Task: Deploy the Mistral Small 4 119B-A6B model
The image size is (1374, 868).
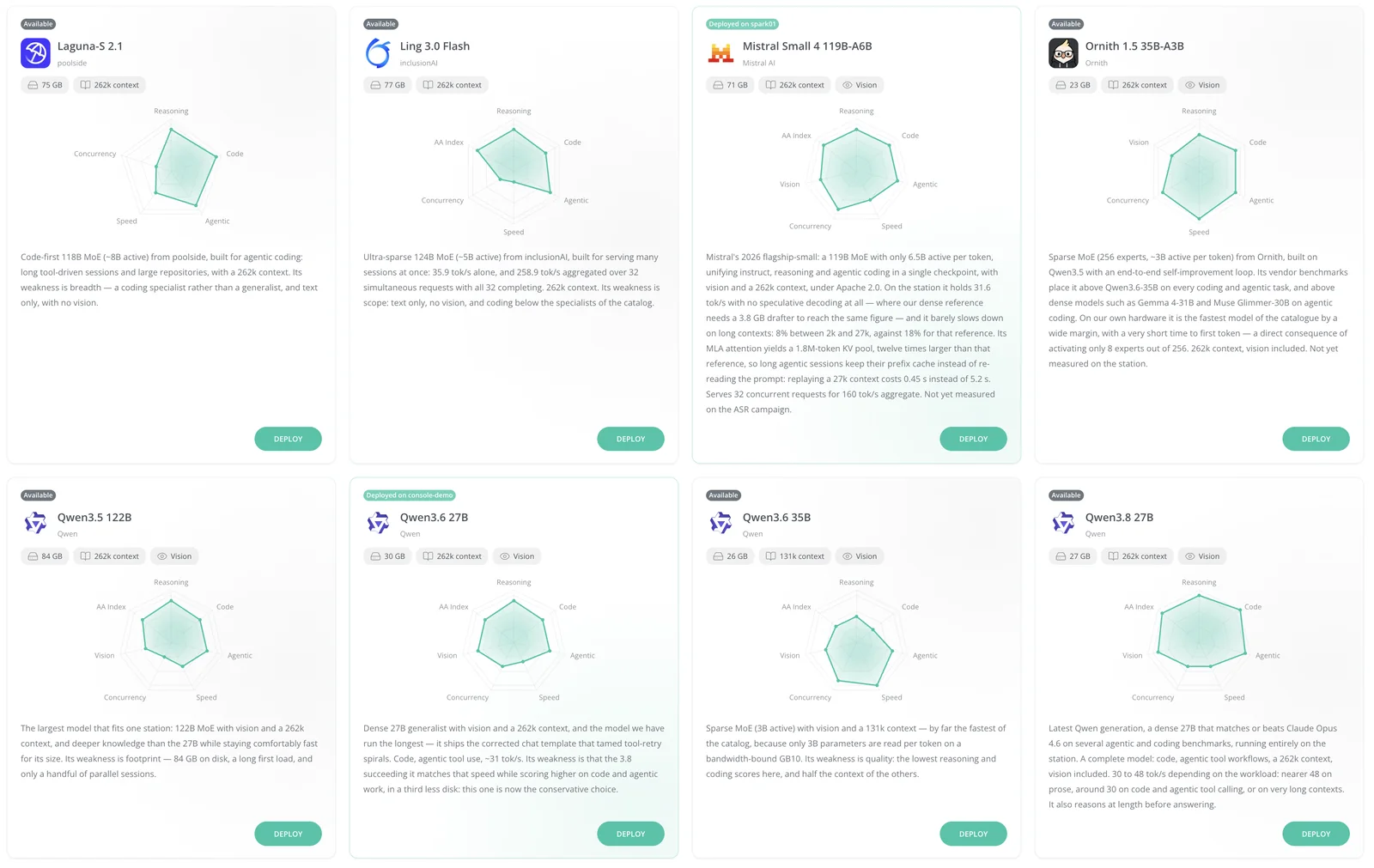Action: tap(973, 439)
